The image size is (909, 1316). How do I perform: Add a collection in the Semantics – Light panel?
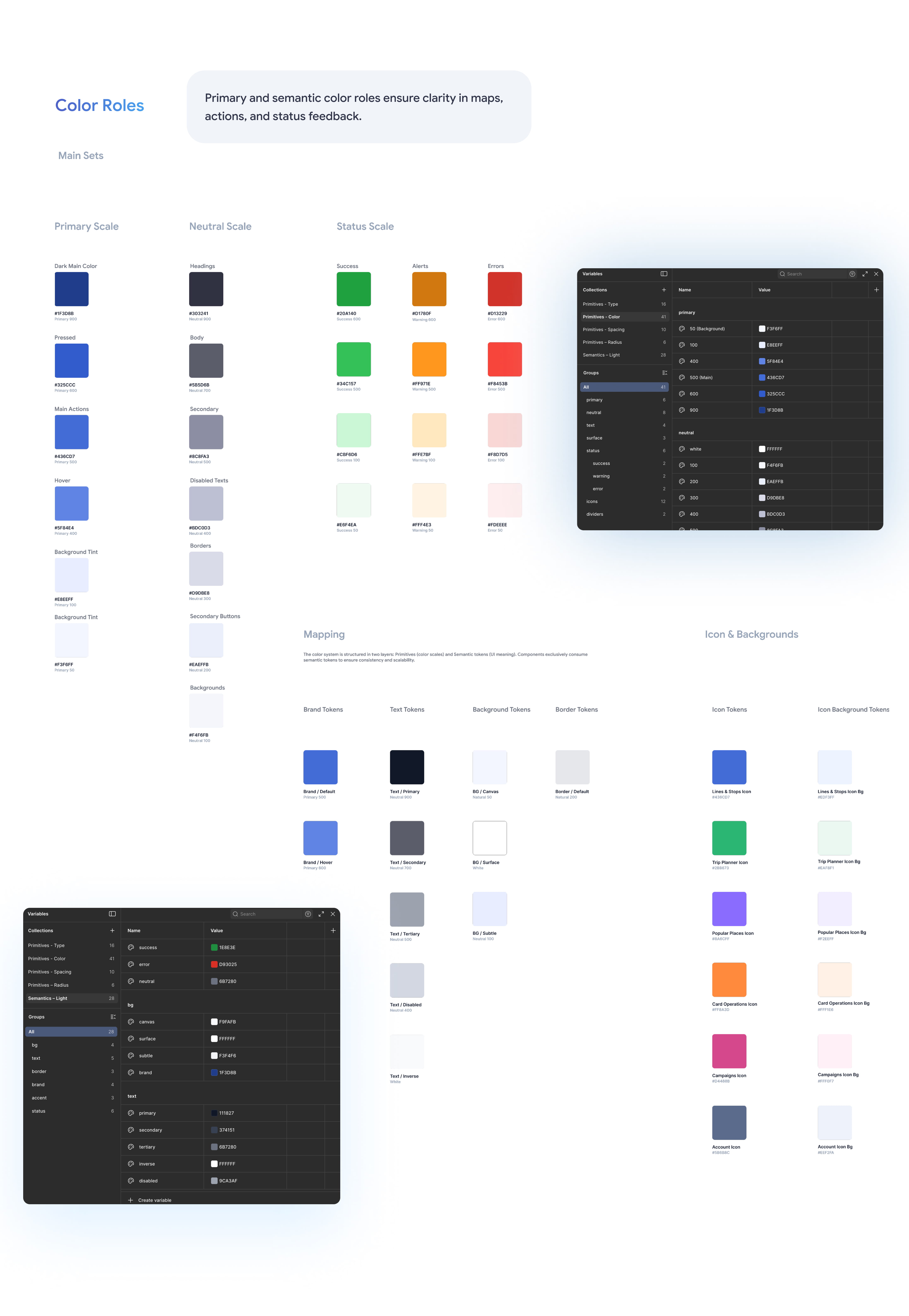click(x=112, y=930)
